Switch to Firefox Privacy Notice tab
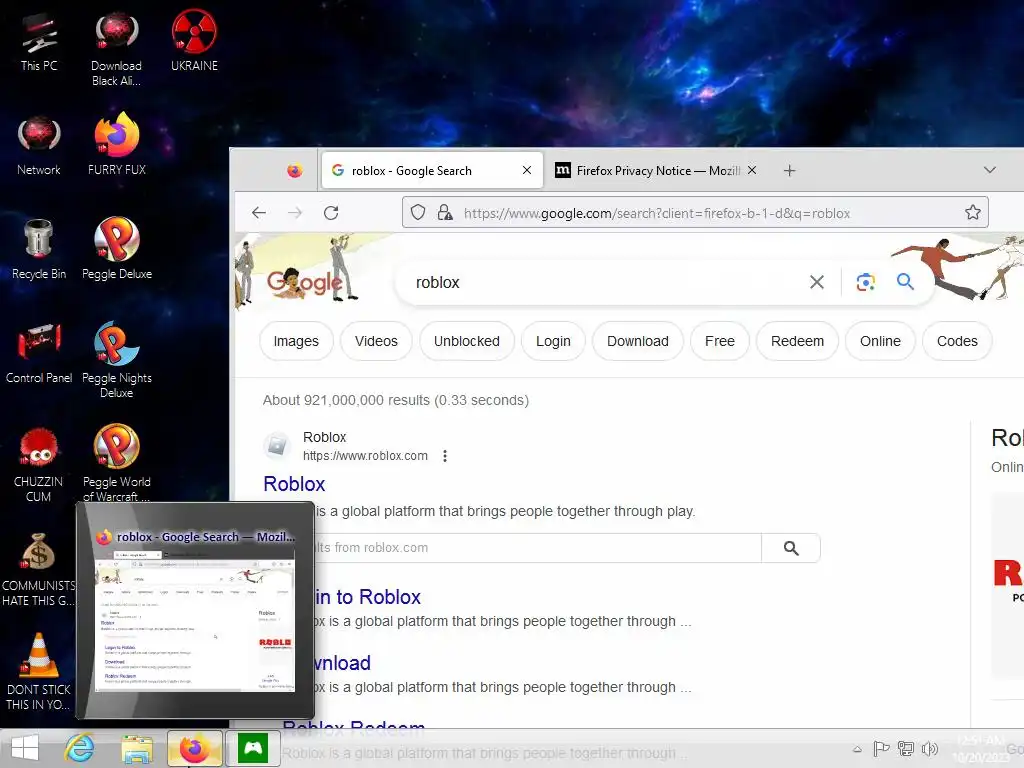The width and height of the screenshot is (1024, 768). click(x=657, y=170)
